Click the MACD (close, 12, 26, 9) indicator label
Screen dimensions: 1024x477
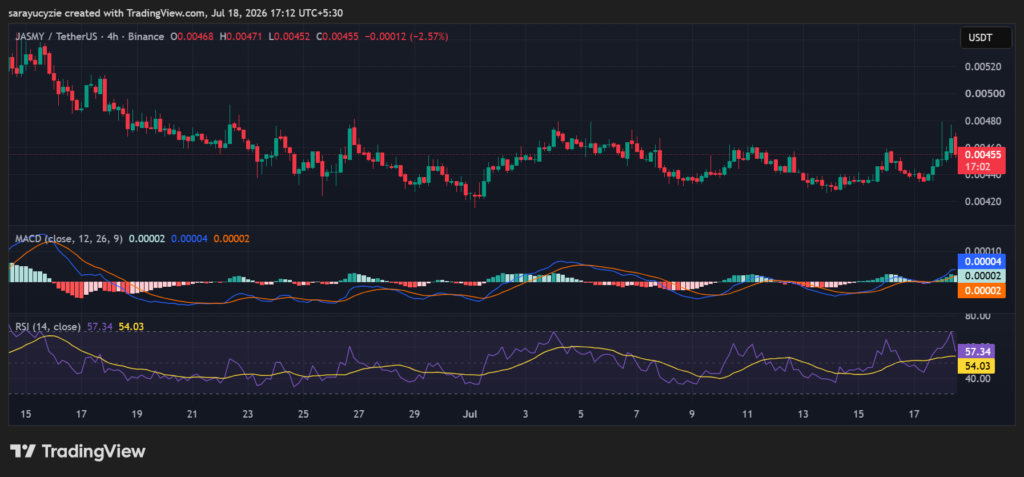[x=69, y=239]
